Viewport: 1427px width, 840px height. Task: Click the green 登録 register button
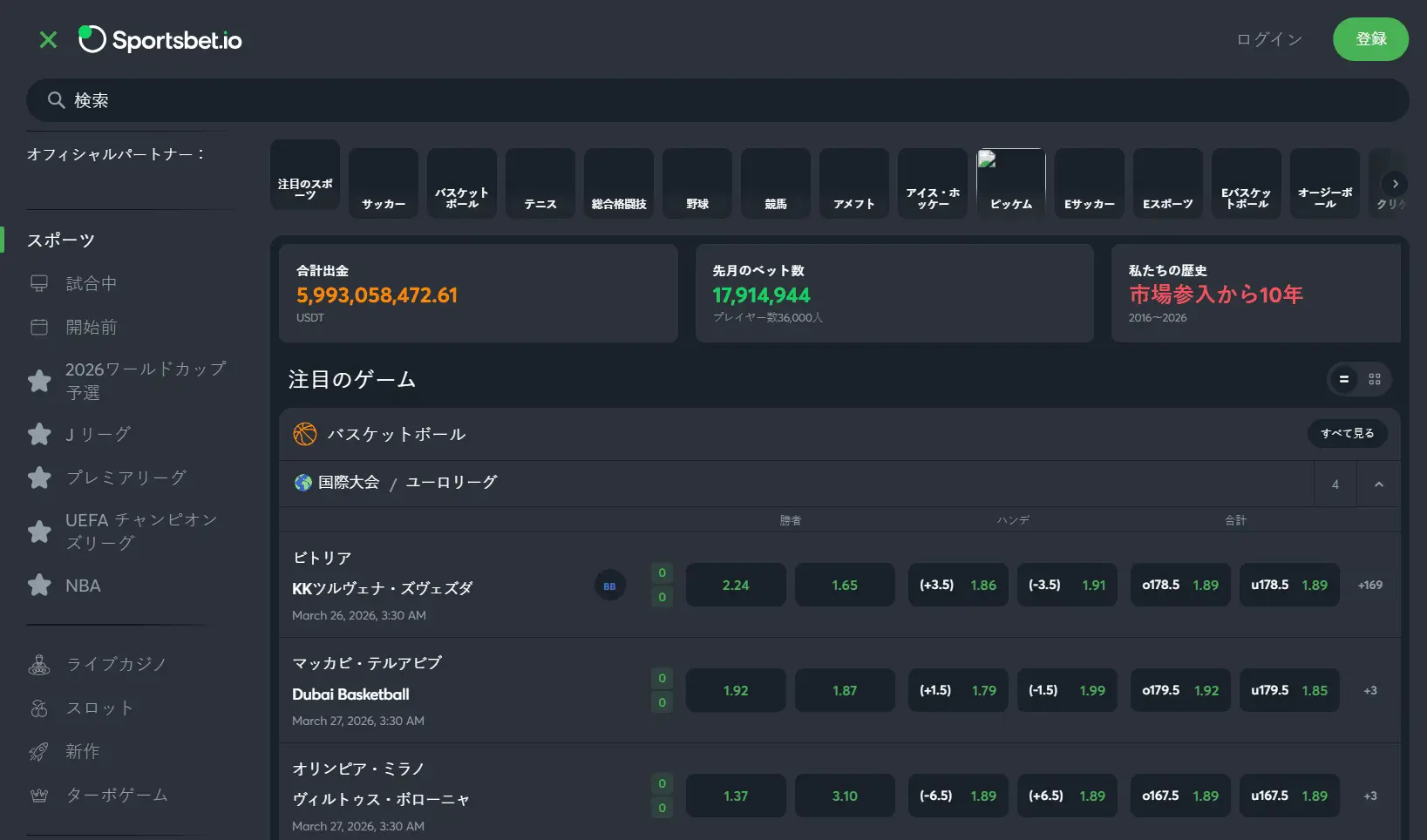click(x=1370, y=39)
